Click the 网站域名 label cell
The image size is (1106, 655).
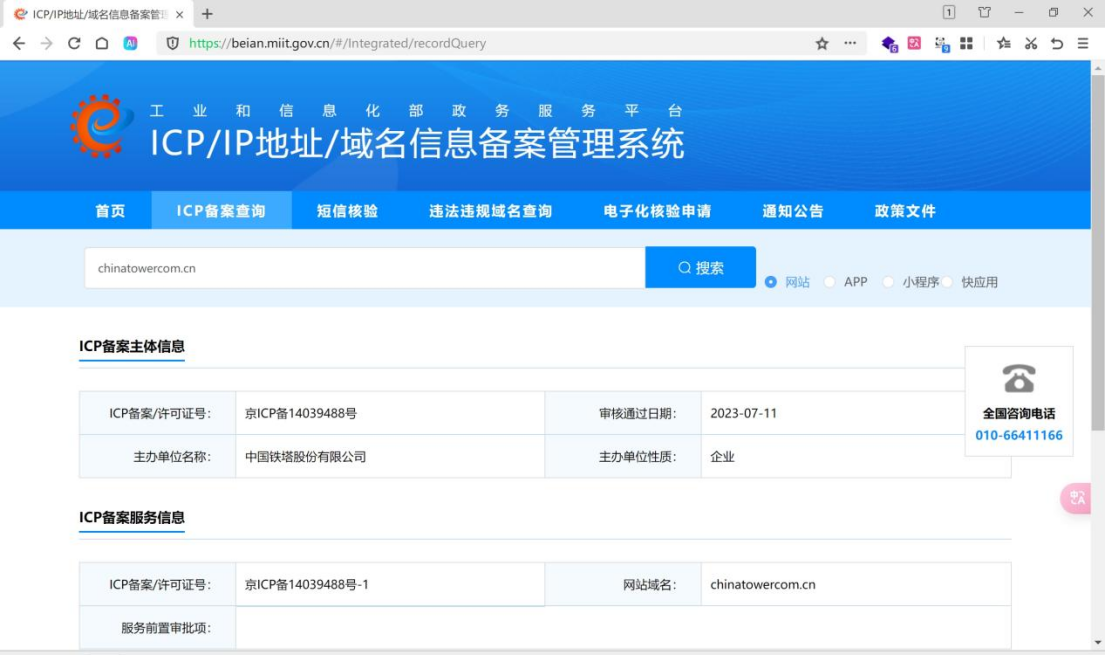623,584
